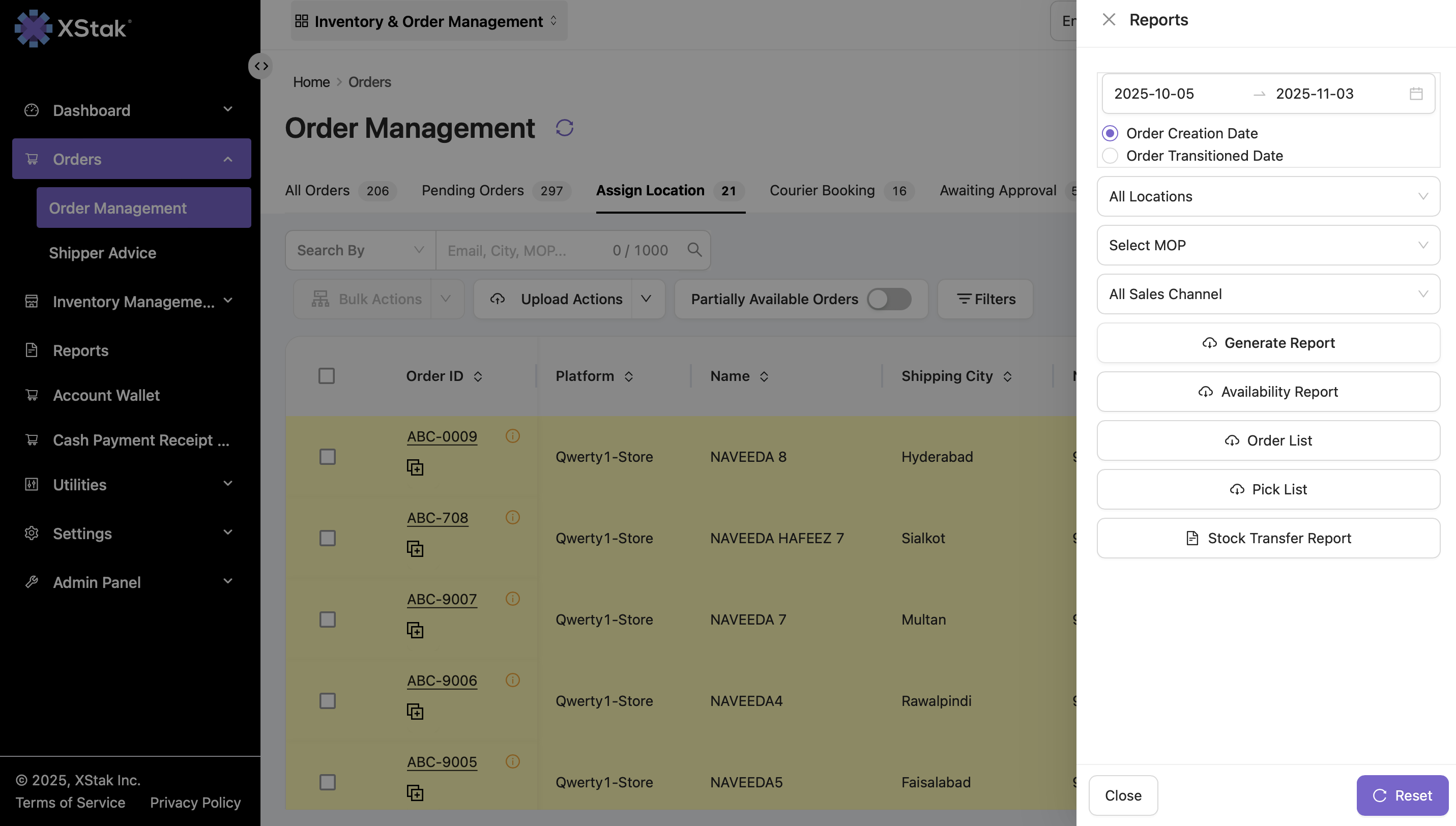Switch to the Assign Location tab
Viewport: 1456px width, 826px height.
pos(670,191)
